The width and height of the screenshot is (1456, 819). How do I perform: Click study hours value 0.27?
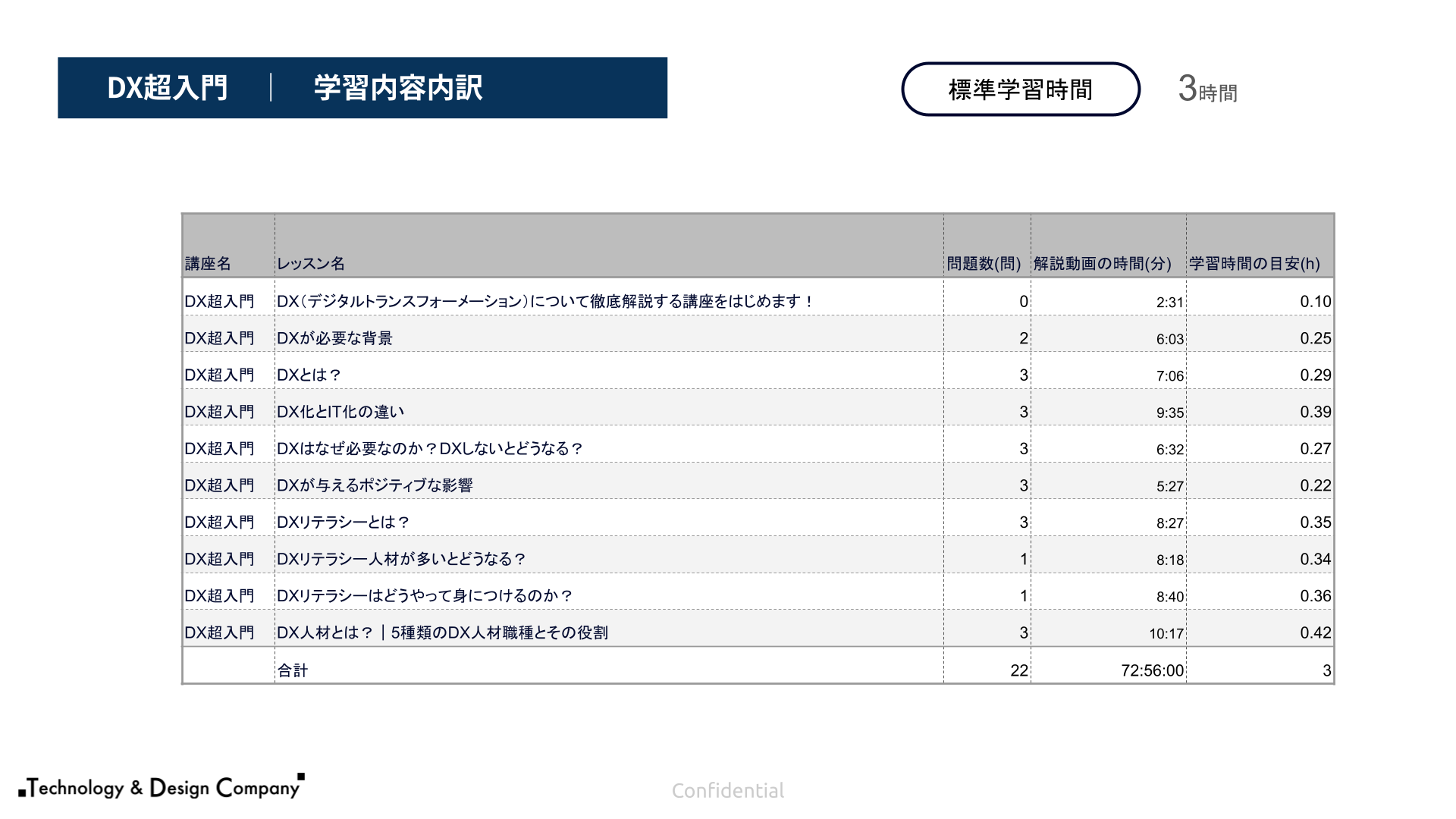1316,448
